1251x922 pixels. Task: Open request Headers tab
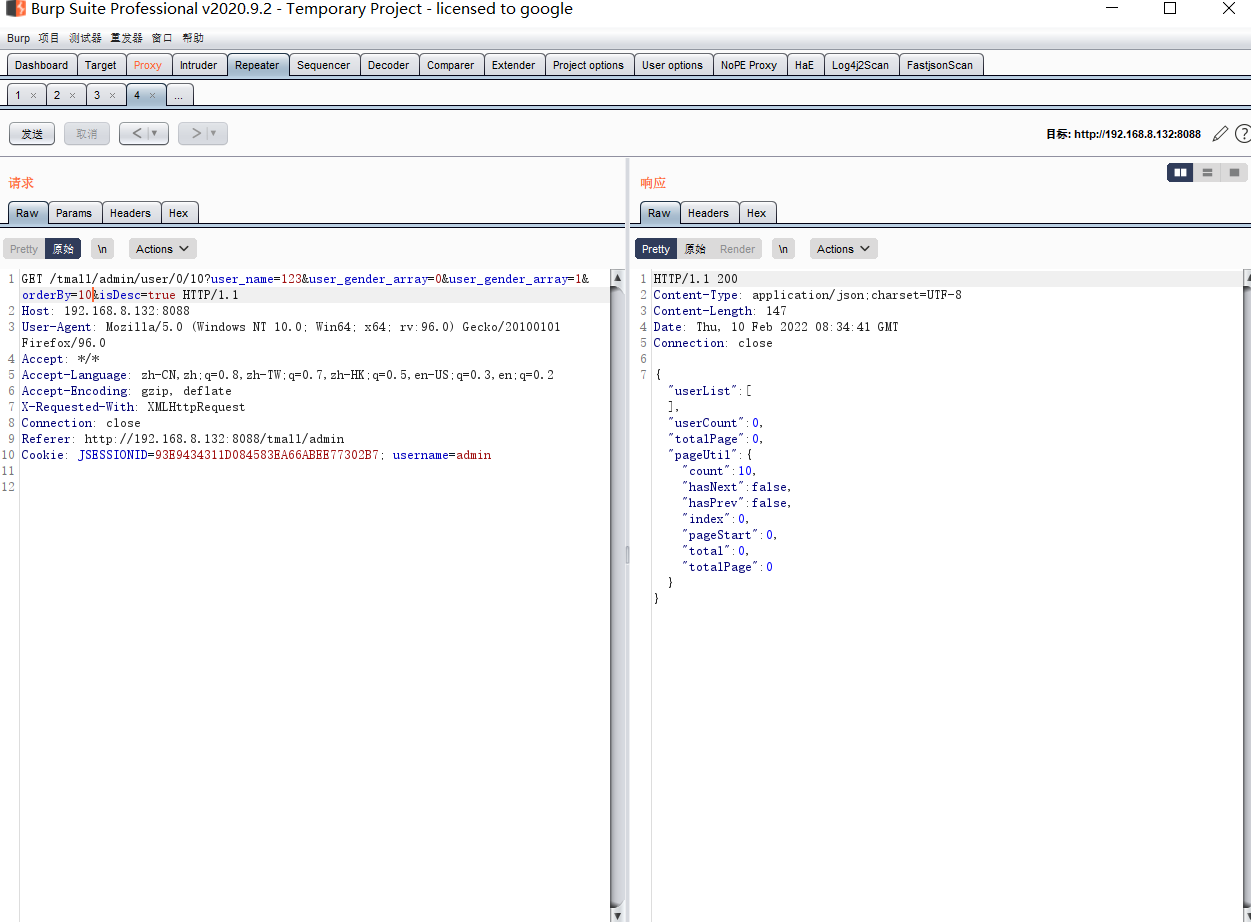pyautogui.click(x=130, y=213)
